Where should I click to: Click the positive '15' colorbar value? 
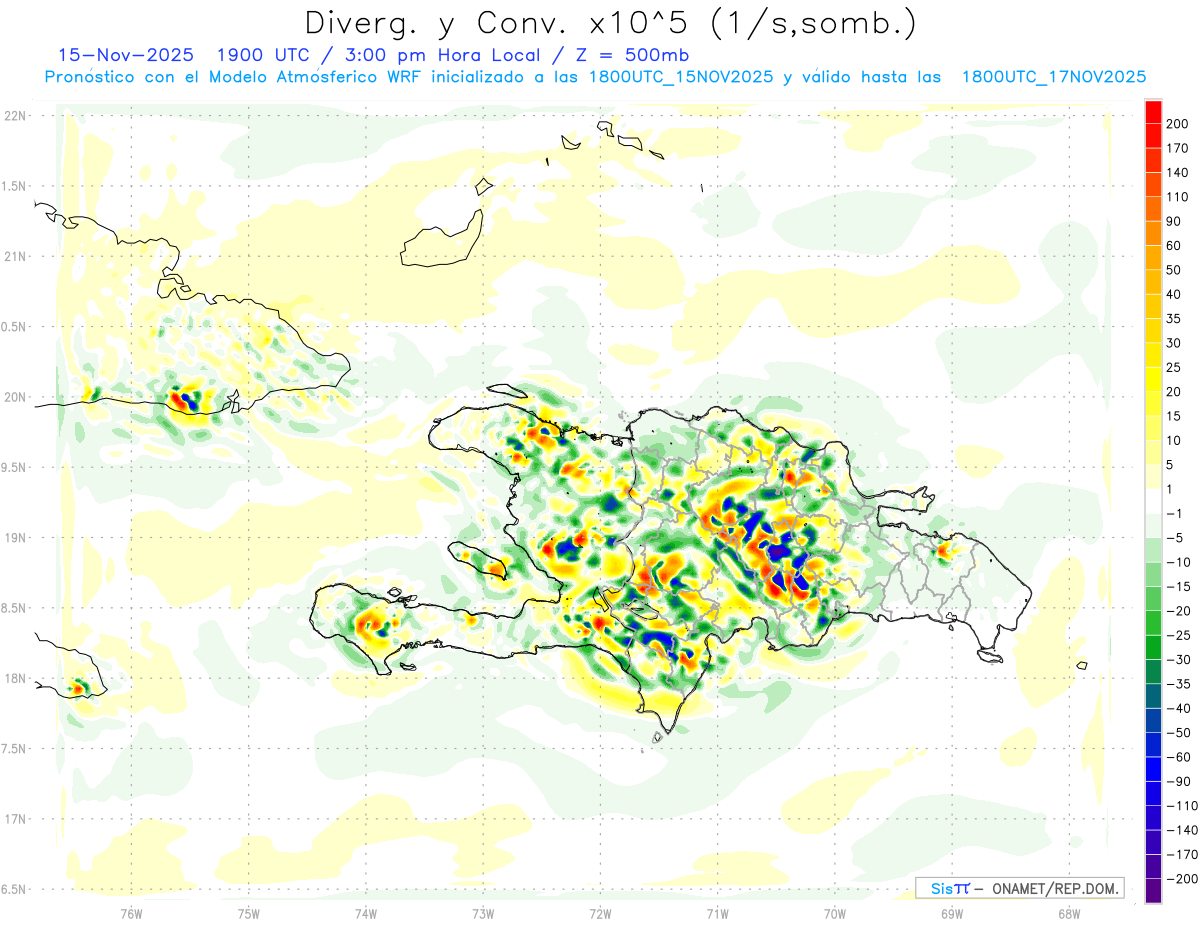click(1174, 416)
